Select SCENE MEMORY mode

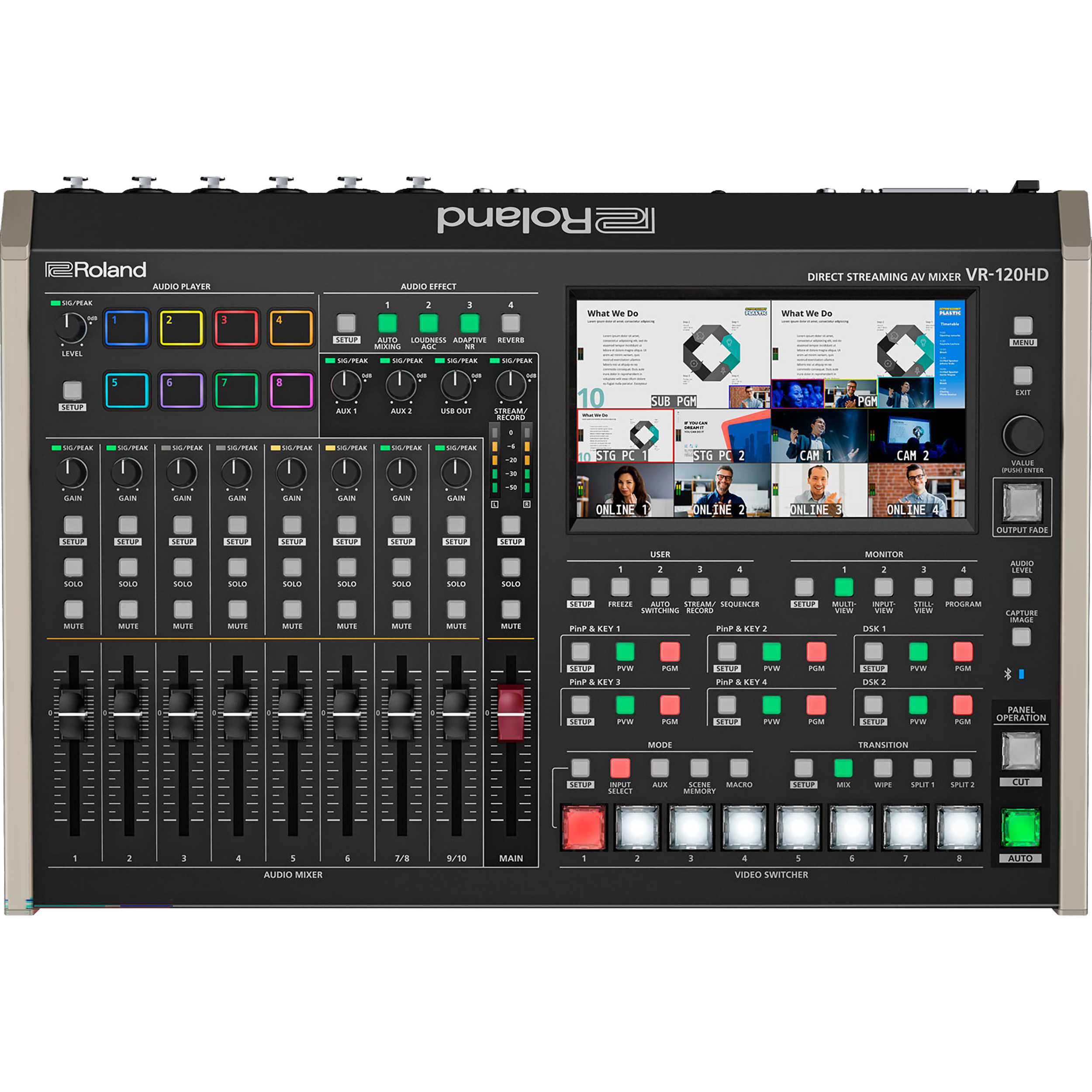pyautogui.click(x=699, y=768)
